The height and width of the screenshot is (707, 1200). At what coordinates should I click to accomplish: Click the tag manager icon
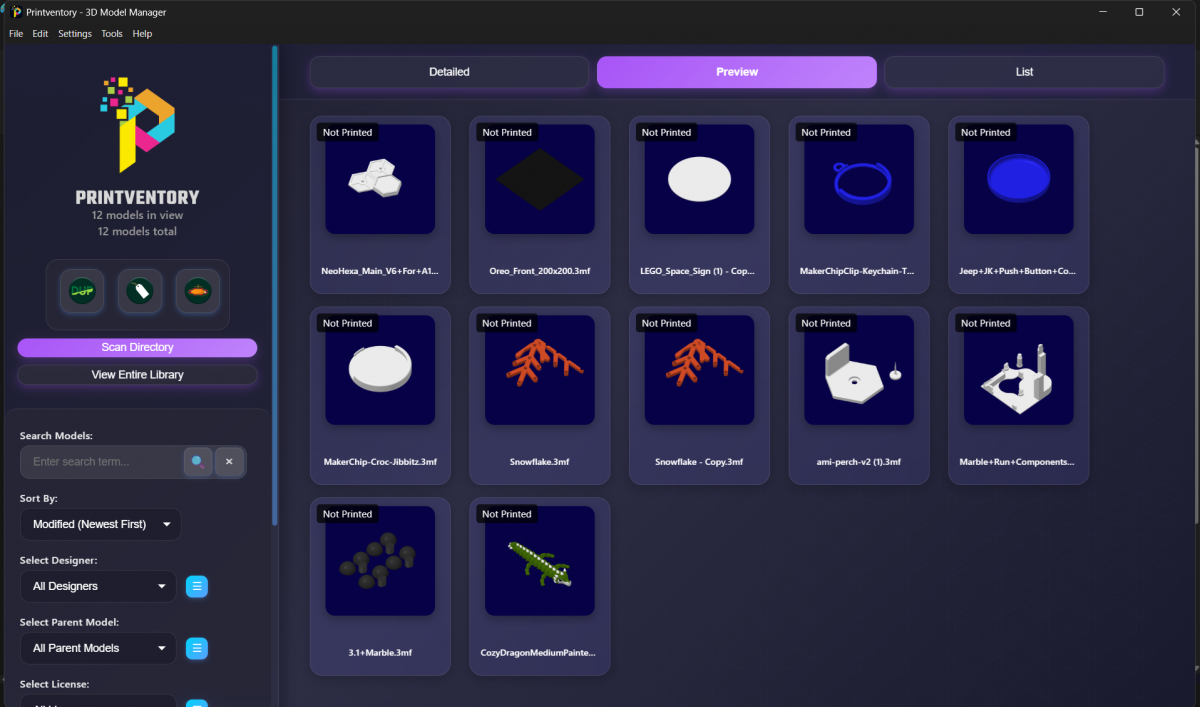(x=139, y=291)
